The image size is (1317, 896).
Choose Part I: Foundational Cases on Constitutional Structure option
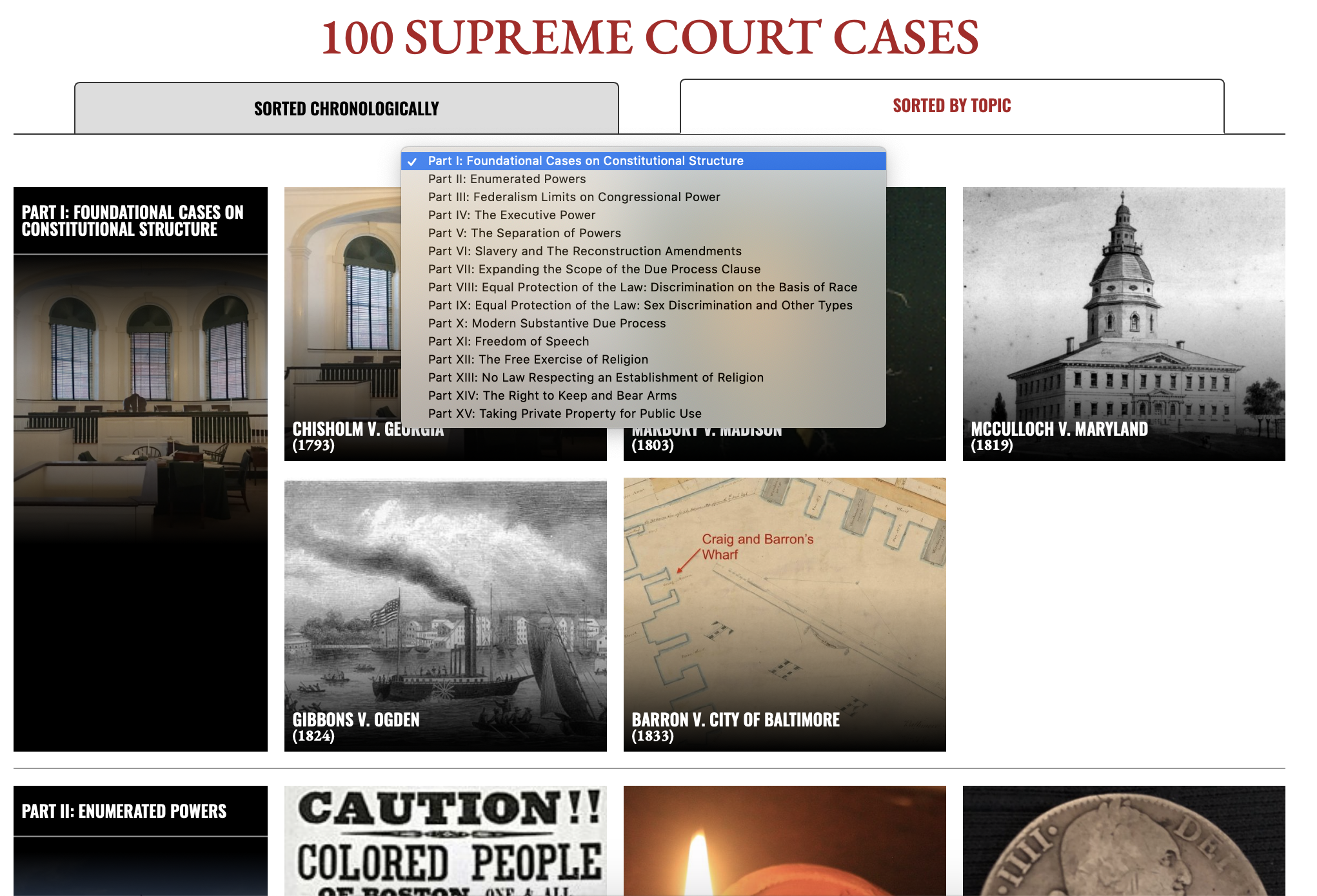[643, 161]
